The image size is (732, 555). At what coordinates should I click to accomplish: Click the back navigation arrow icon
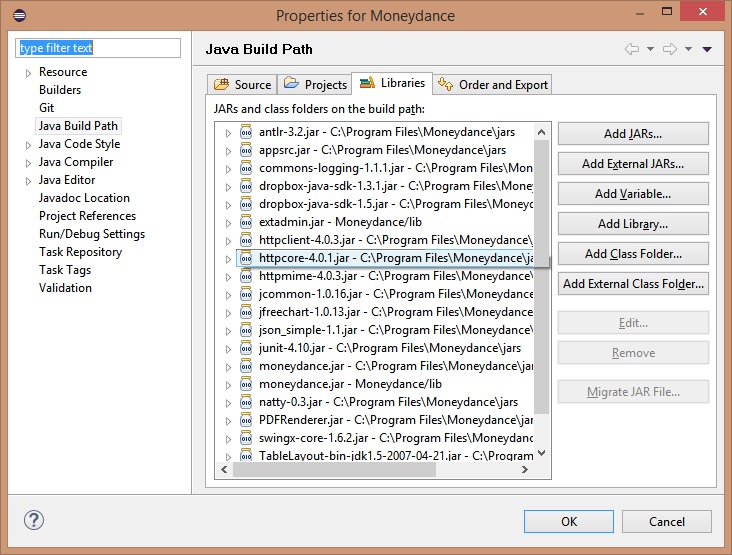(x=632, y=49)
